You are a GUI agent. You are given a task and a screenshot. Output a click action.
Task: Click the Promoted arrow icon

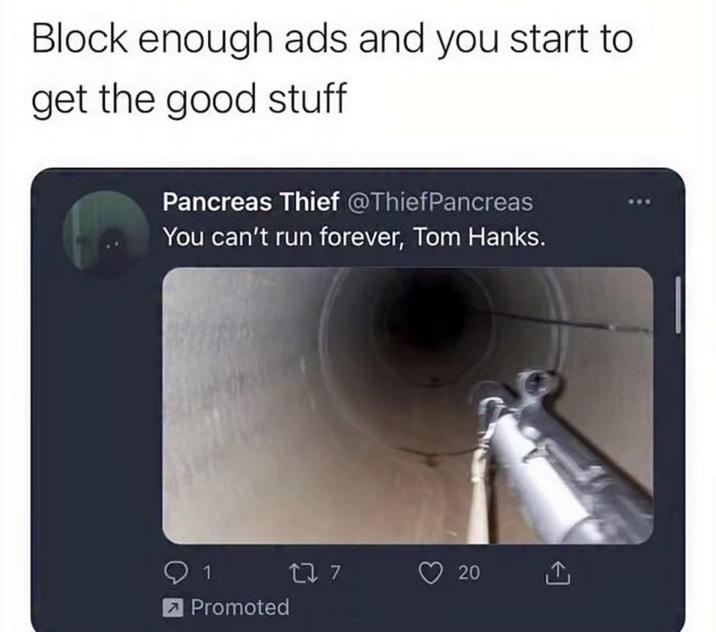tap(173, 608)
